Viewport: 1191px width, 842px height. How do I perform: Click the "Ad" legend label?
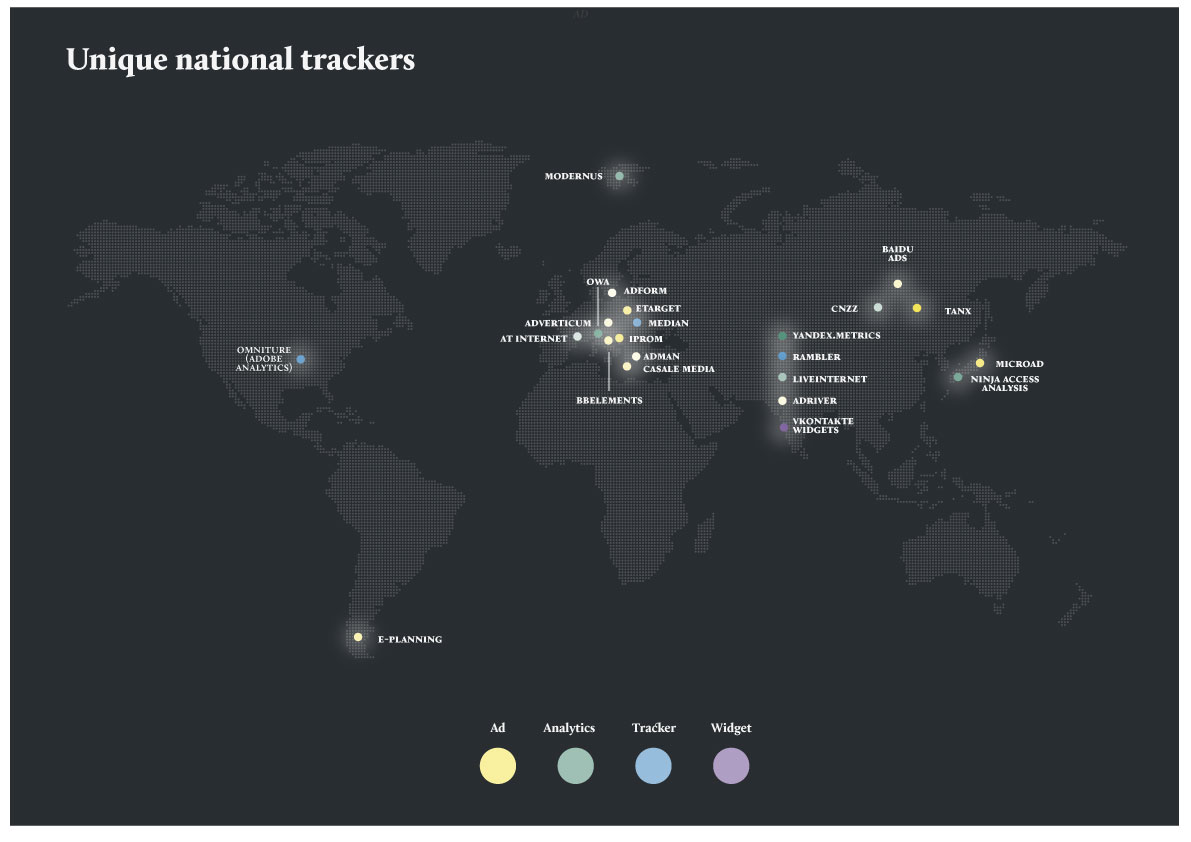[x=498, y=728]
